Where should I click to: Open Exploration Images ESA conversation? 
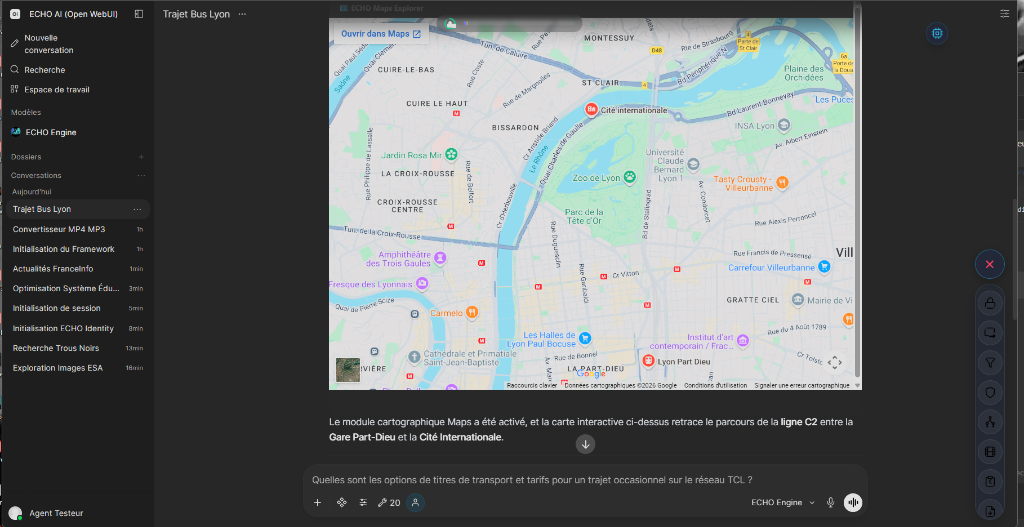coord(77,368)
